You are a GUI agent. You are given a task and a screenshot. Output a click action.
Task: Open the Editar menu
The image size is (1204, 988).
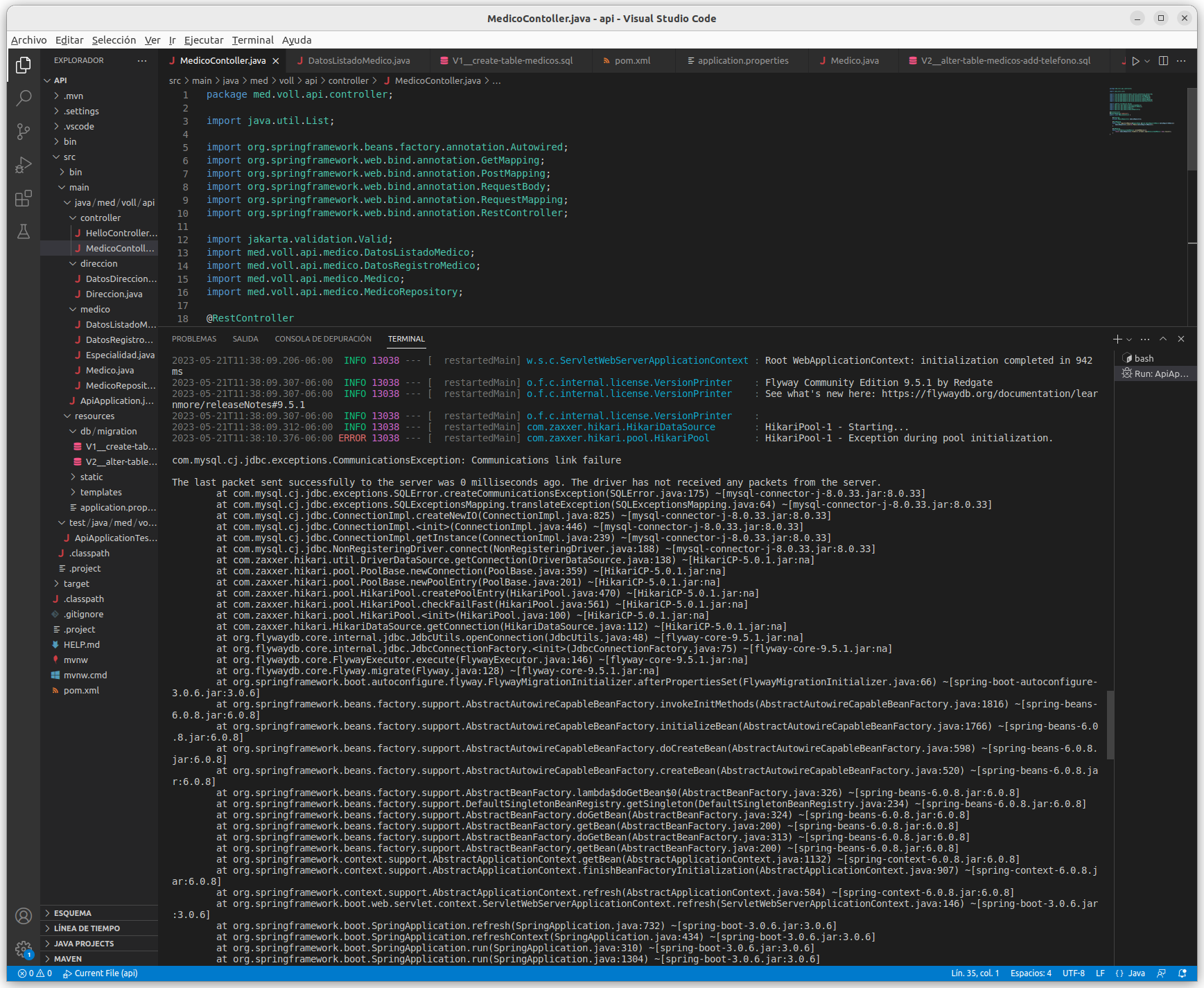point(69,40)
